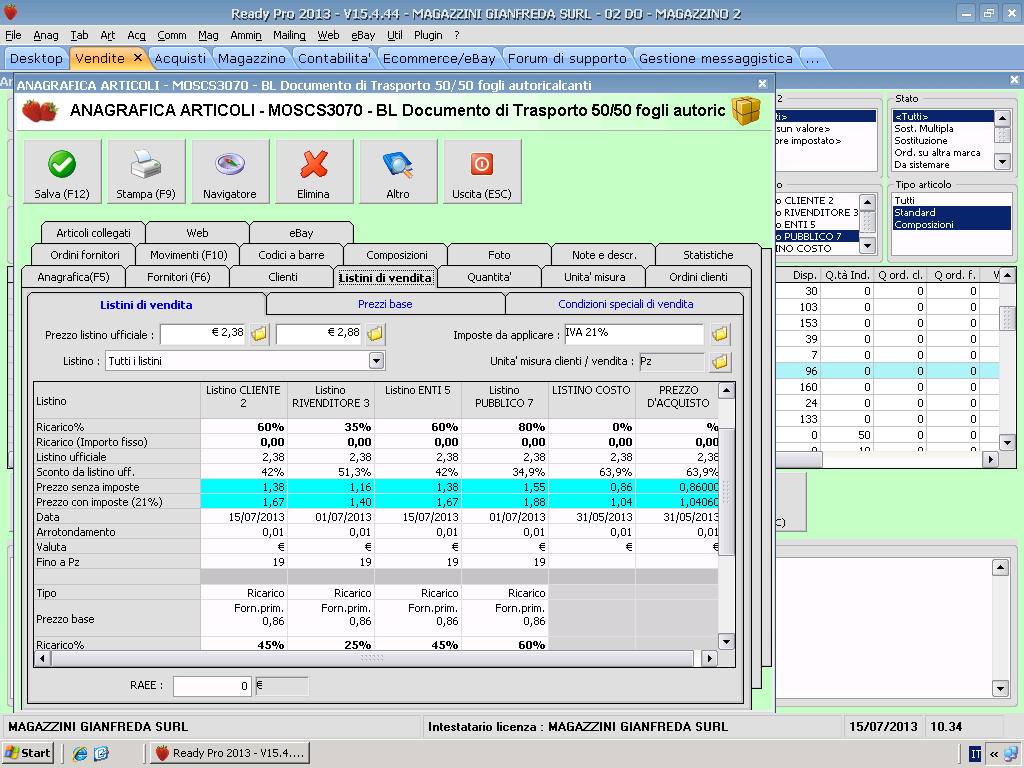The width and height of the screenshot is (1024, 768).
Task: Open the Fornitori (F6) tab
Action: [x=178, y=277]
